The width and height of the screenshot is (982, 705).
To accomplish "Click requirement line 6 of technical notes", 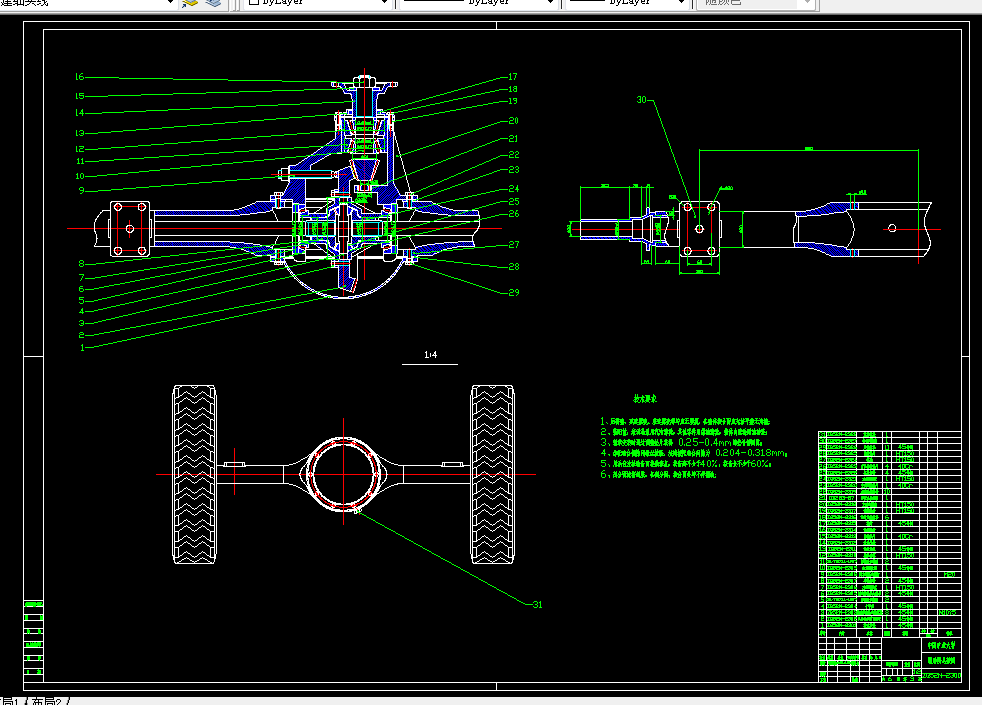I will point(658,475).
